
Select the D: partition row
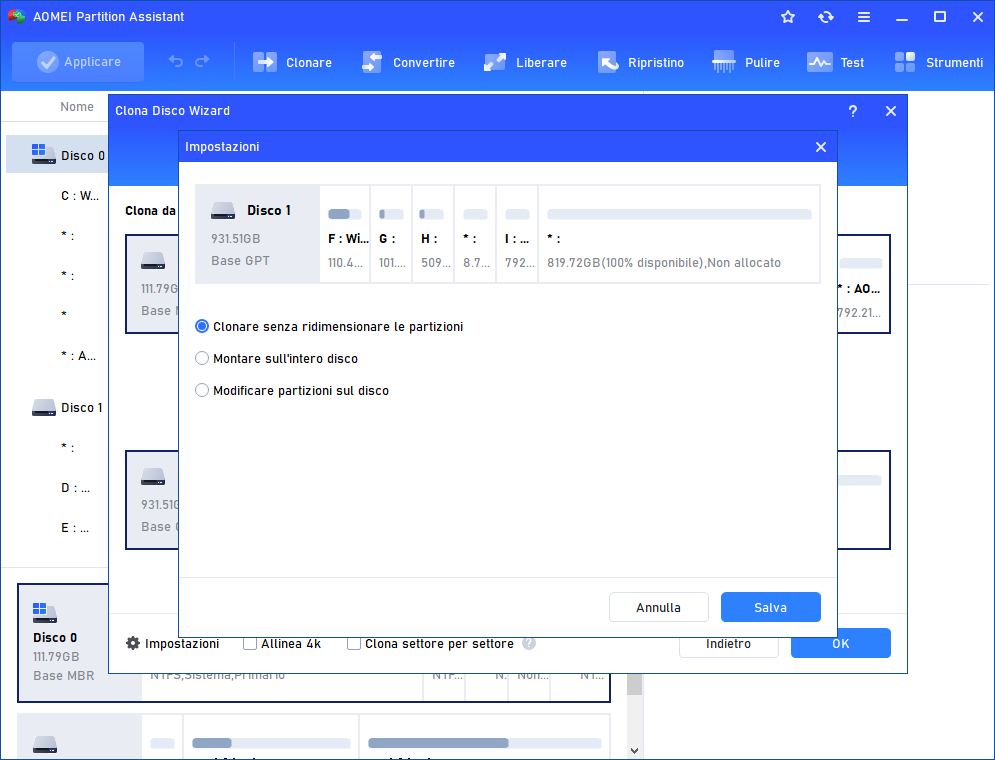(x=76, y=488)
